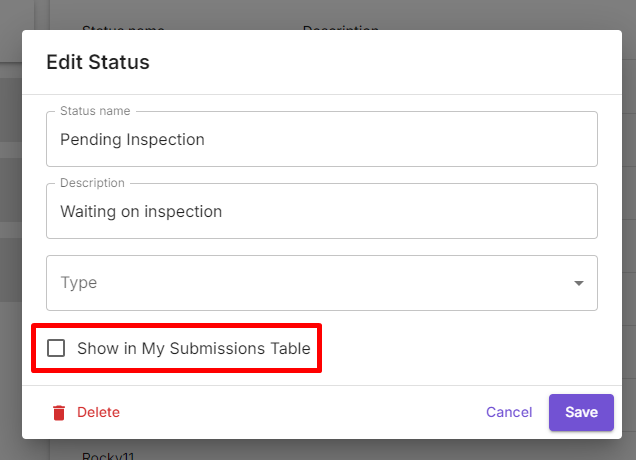The height and width of the screenshot is (460, 636).
Task: Click the background Description column header
Action: tap(340, 27)
